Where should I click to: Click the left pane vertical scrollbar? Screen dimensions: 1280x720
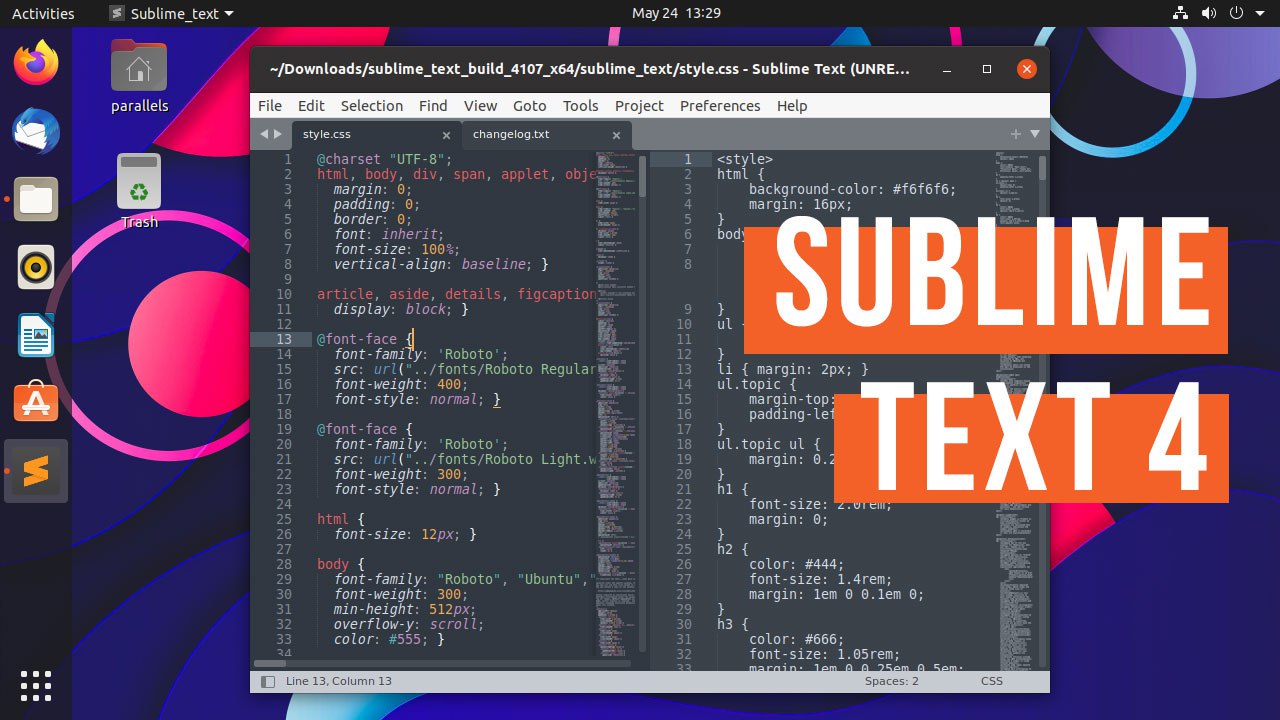click(x=642, y=174)
